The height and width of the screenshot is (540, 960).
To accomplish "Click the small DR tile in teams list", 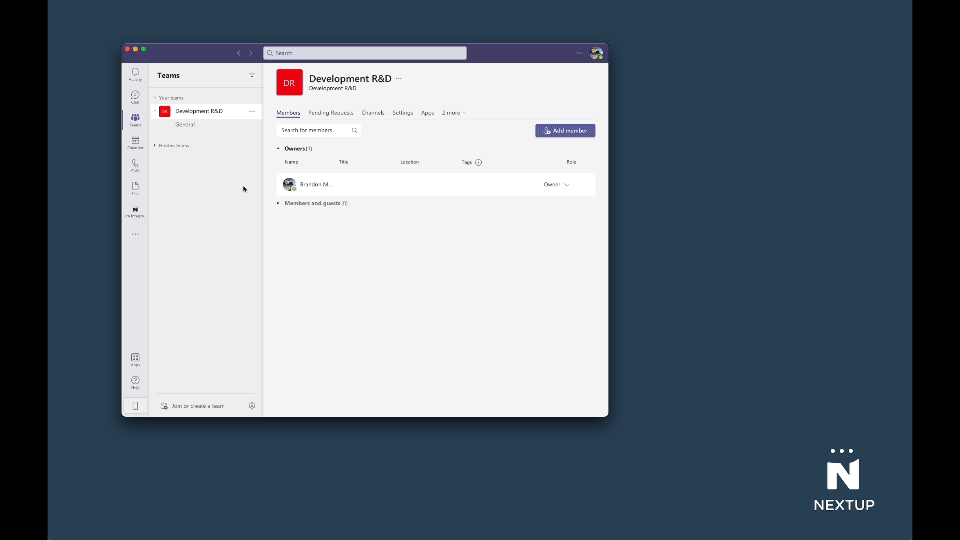I will pos(165,111).
